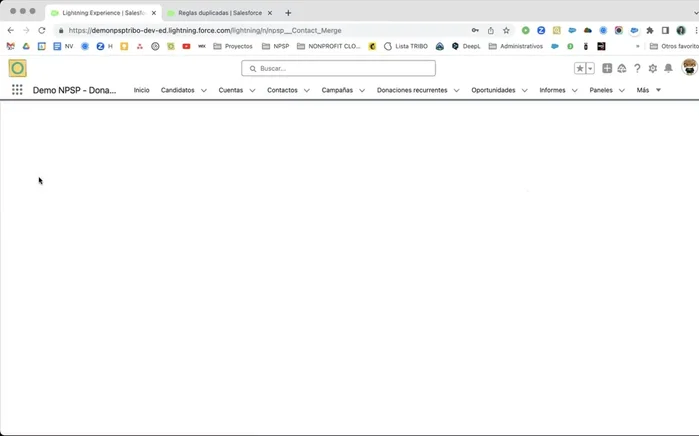The height and width of the screenshot is (436, 699).
Task: Focus the Buscar global search field
Action: pyautogui.click(x=338, y=68)
